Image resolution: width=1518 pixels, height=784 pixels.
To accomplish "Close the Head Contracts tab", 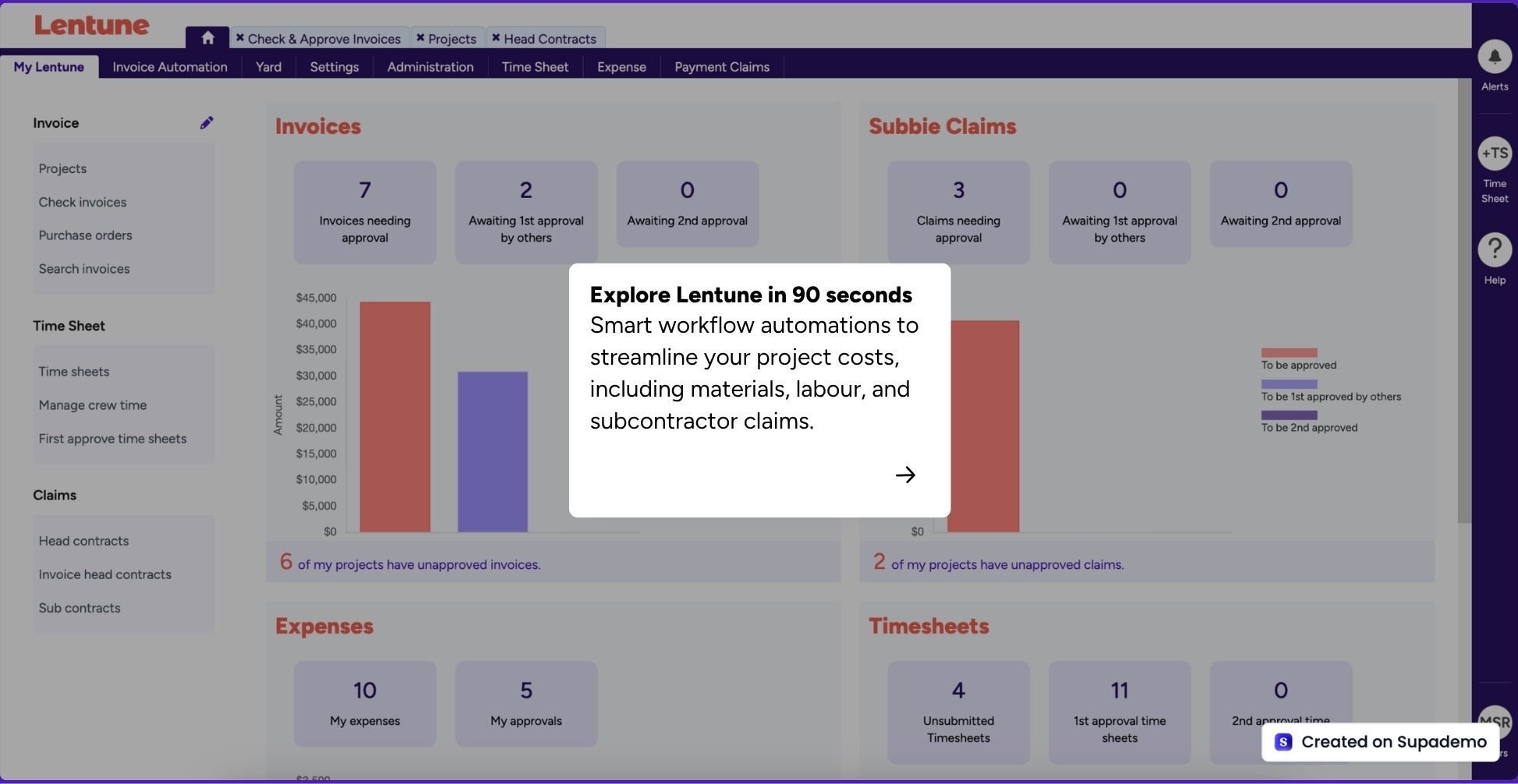I will [x=496, y=37].
